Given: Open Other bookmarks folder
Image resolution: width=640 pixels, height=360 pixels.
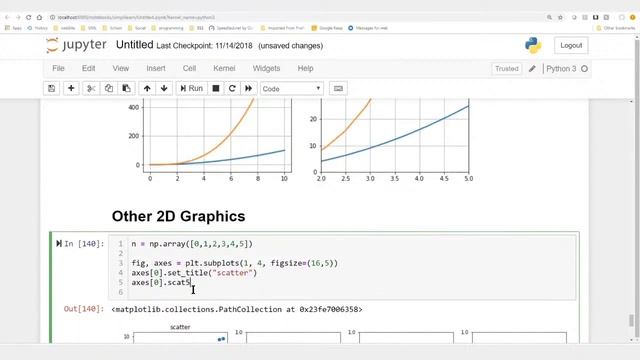Looking at the screenshot, I should point(616,28).
